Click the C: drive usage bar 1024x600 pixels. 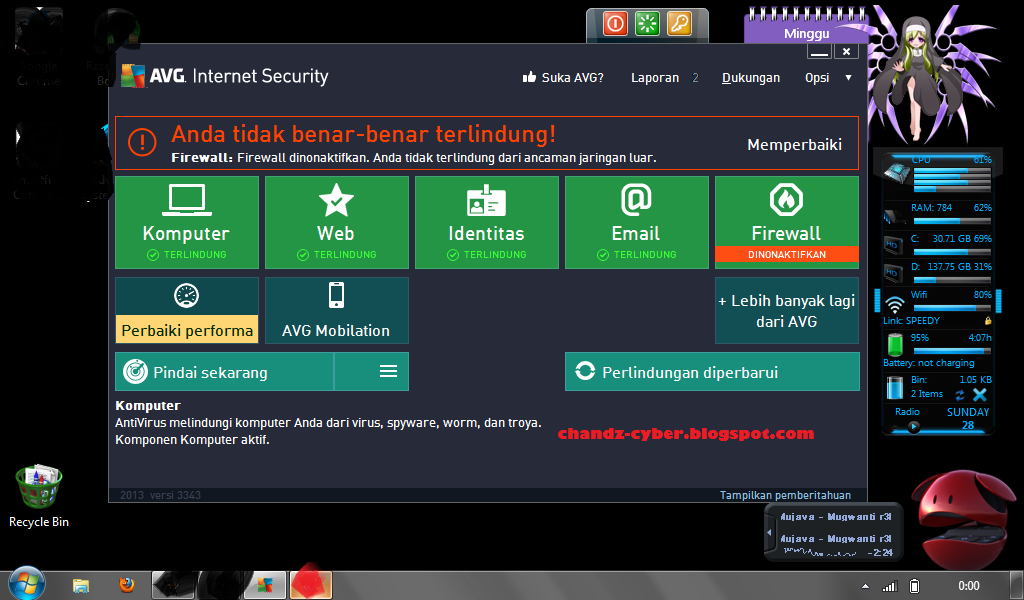(x=952, y=252)
